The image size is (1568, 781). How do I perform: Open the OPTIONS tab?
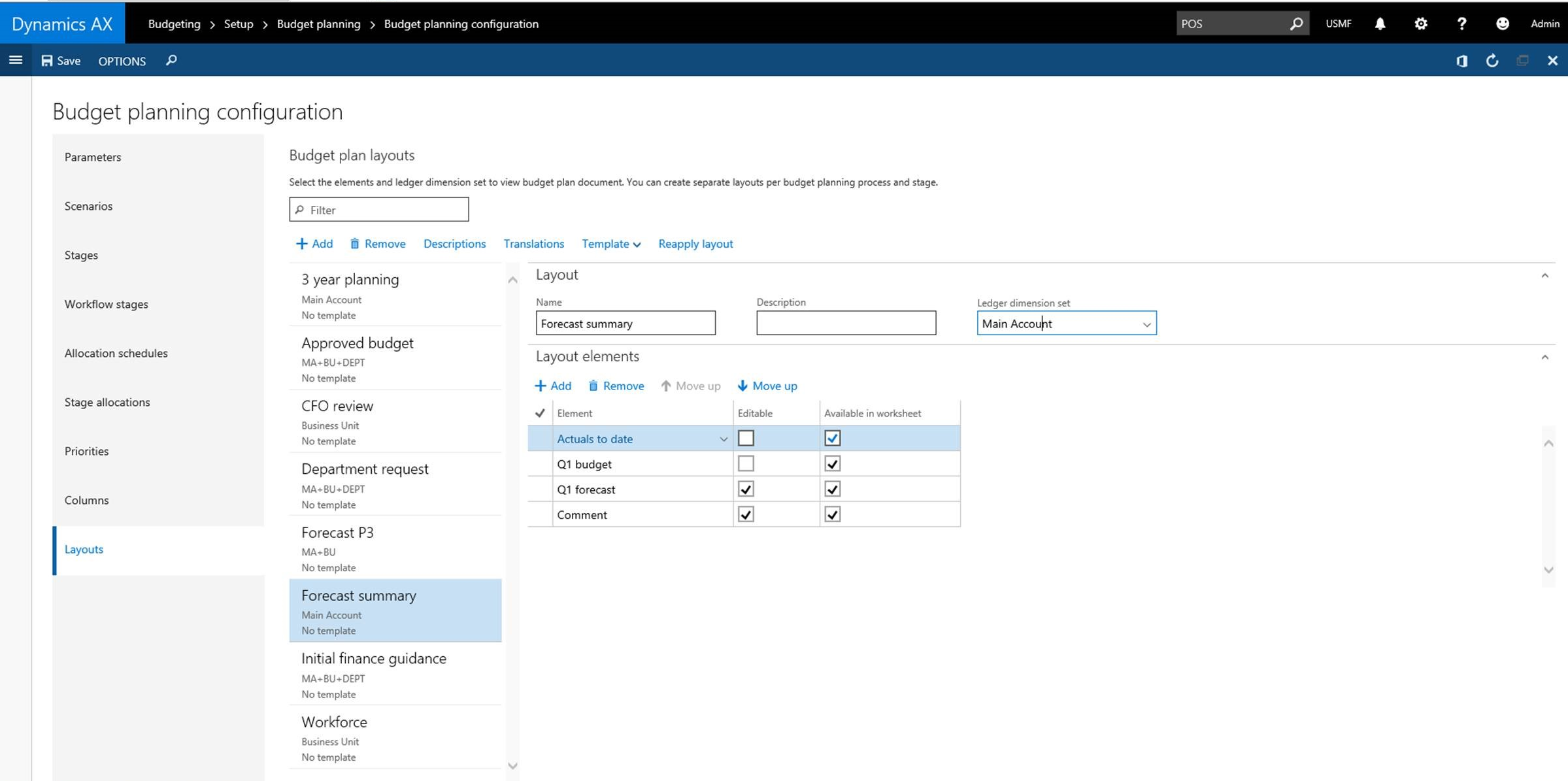(x=122, y=61)
